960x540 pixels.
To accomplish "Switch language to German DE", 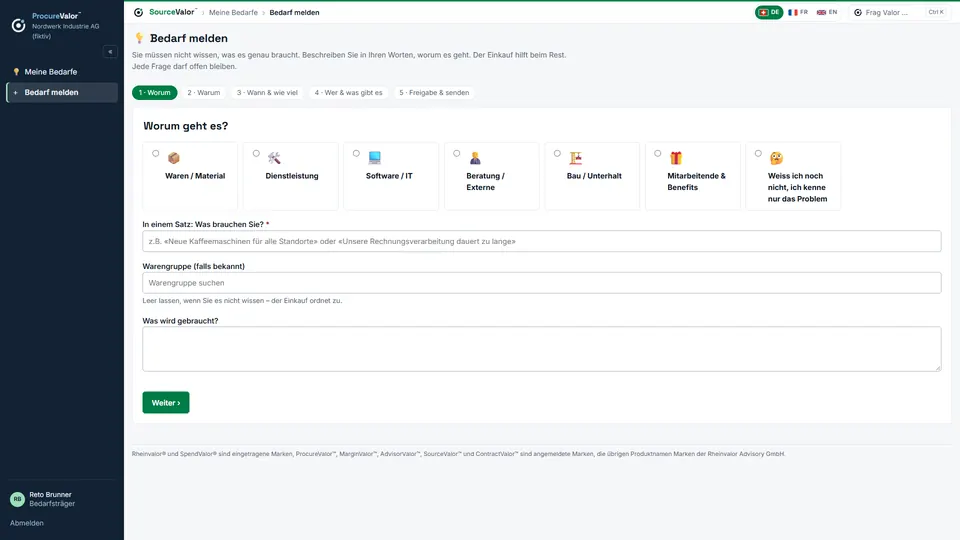I will tap(769, 12).
